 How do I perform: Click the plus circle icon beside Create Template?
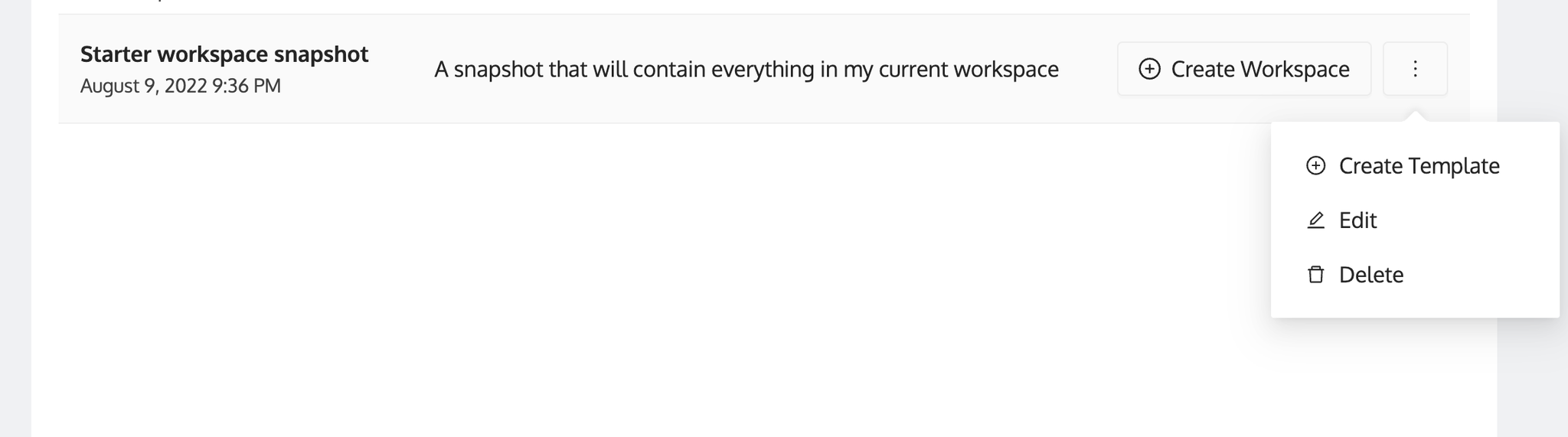click(1315, 165)
